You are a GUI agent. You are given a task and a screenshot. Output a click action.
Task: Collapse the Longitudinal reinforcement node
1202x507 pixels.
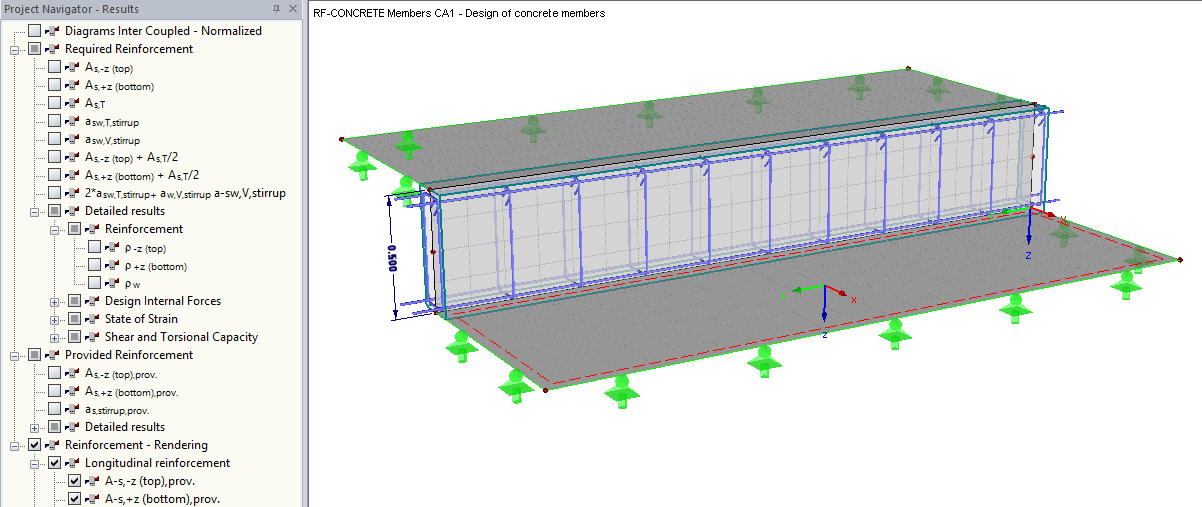(x=35, y=463)
